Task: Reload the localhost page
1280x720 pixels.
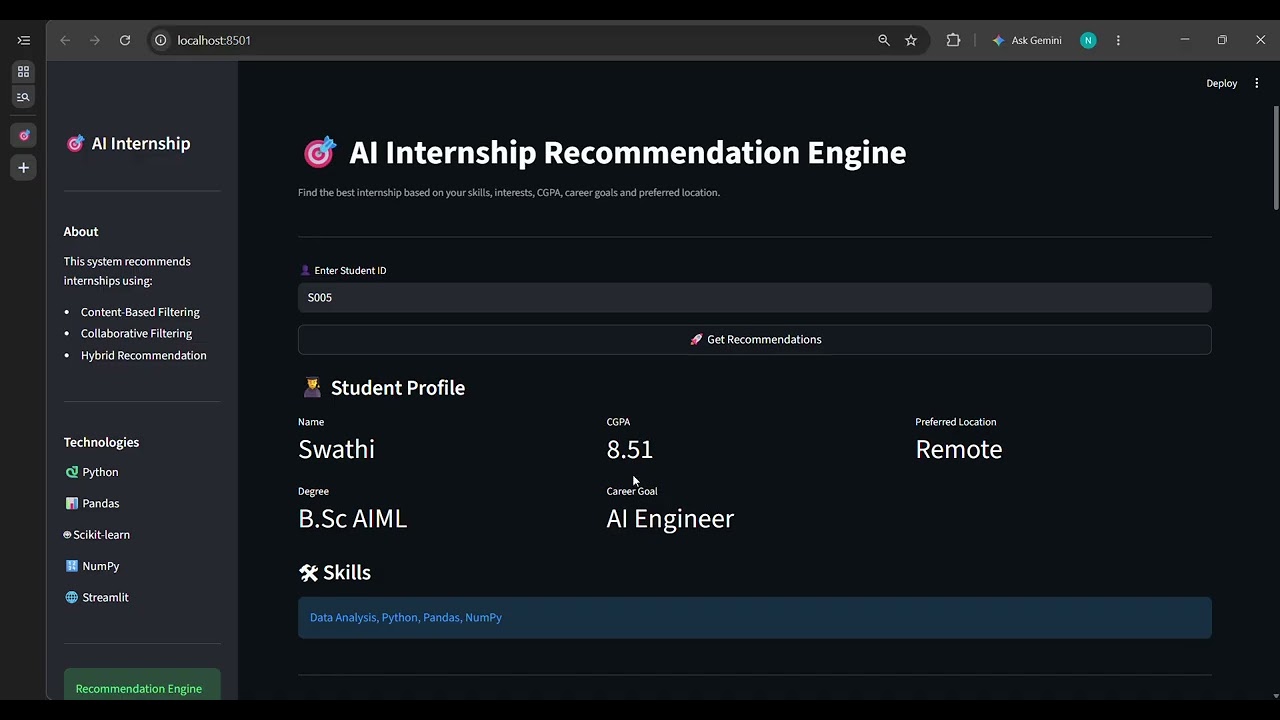Action: coord(125,40)
